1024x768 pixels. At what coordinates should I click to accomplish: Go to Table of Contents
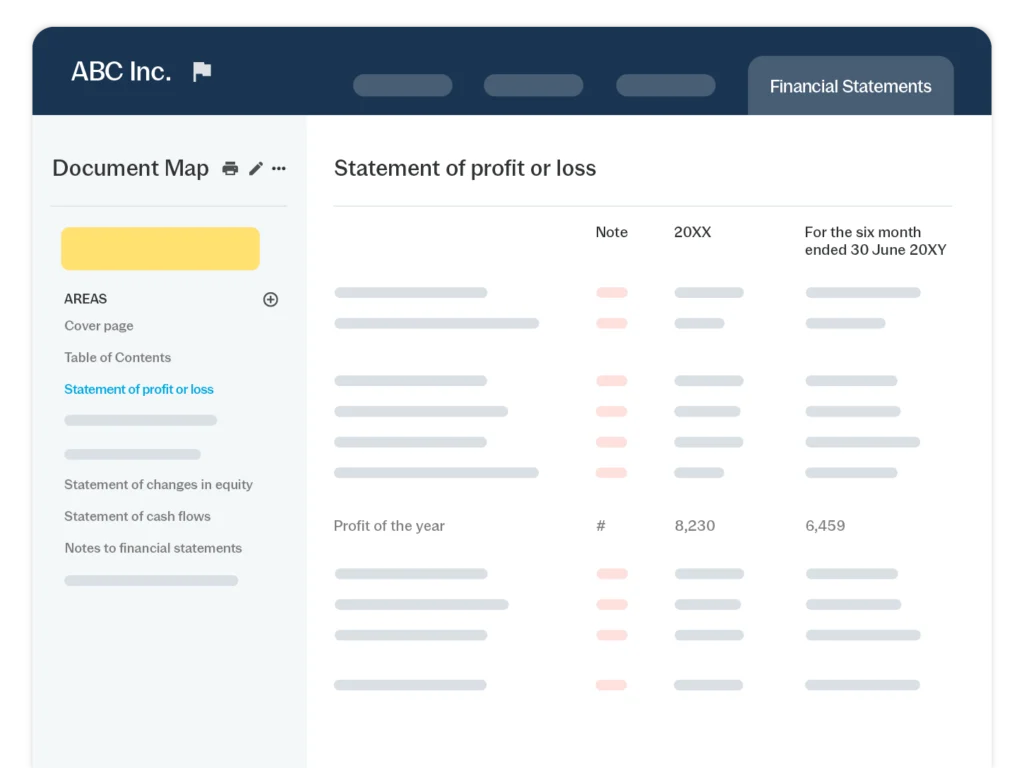coord(117,358)
